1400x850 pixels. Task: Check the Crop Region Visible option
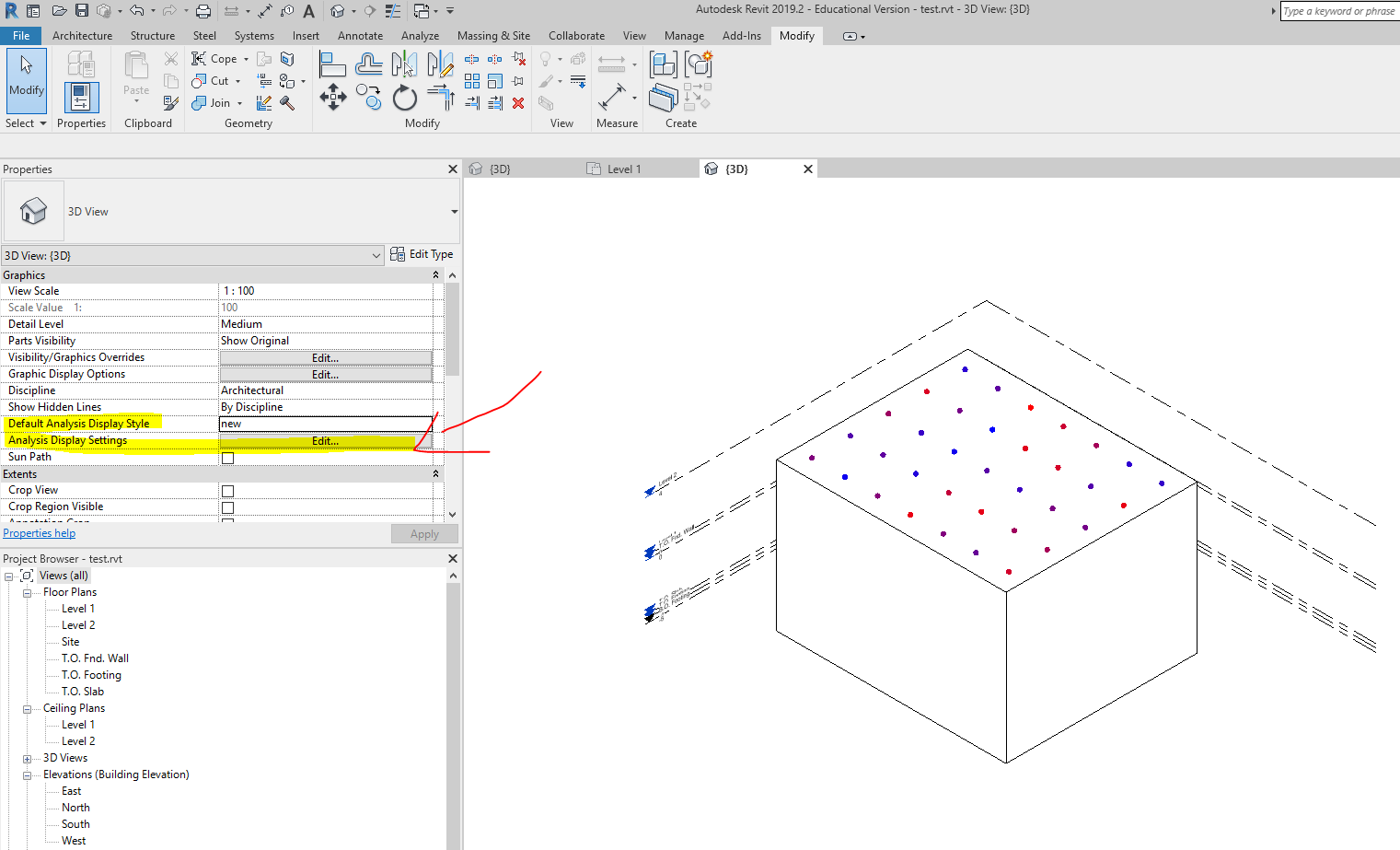click(226, 506)
